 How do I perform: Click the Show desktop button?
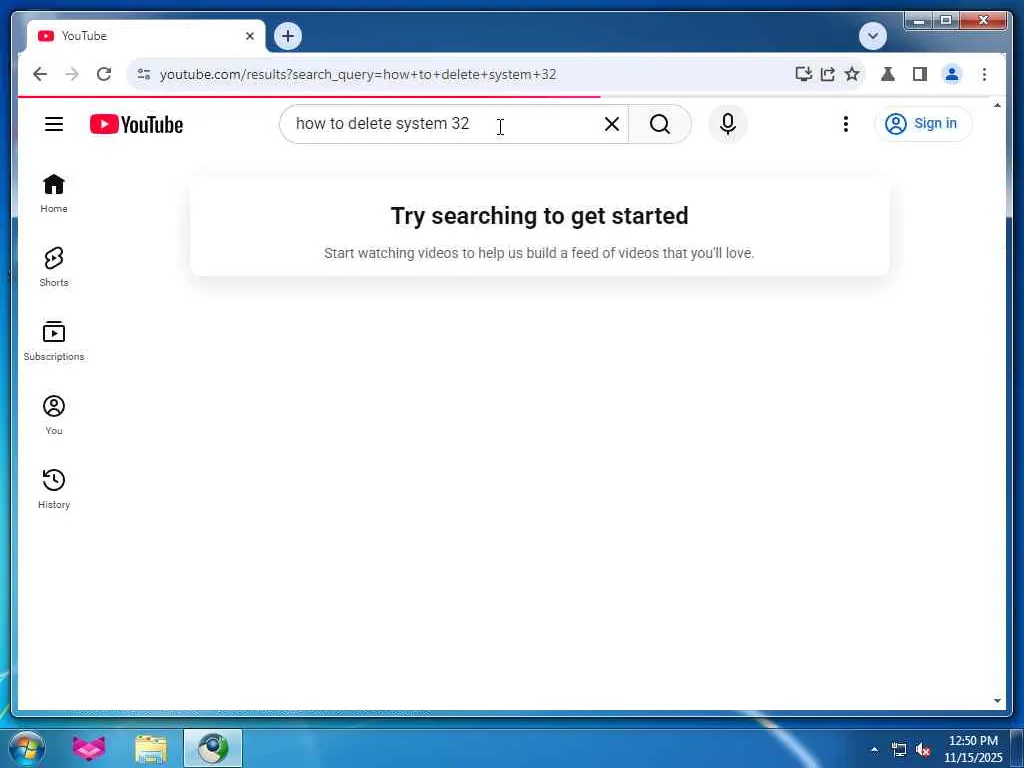tap(1017, 748)
